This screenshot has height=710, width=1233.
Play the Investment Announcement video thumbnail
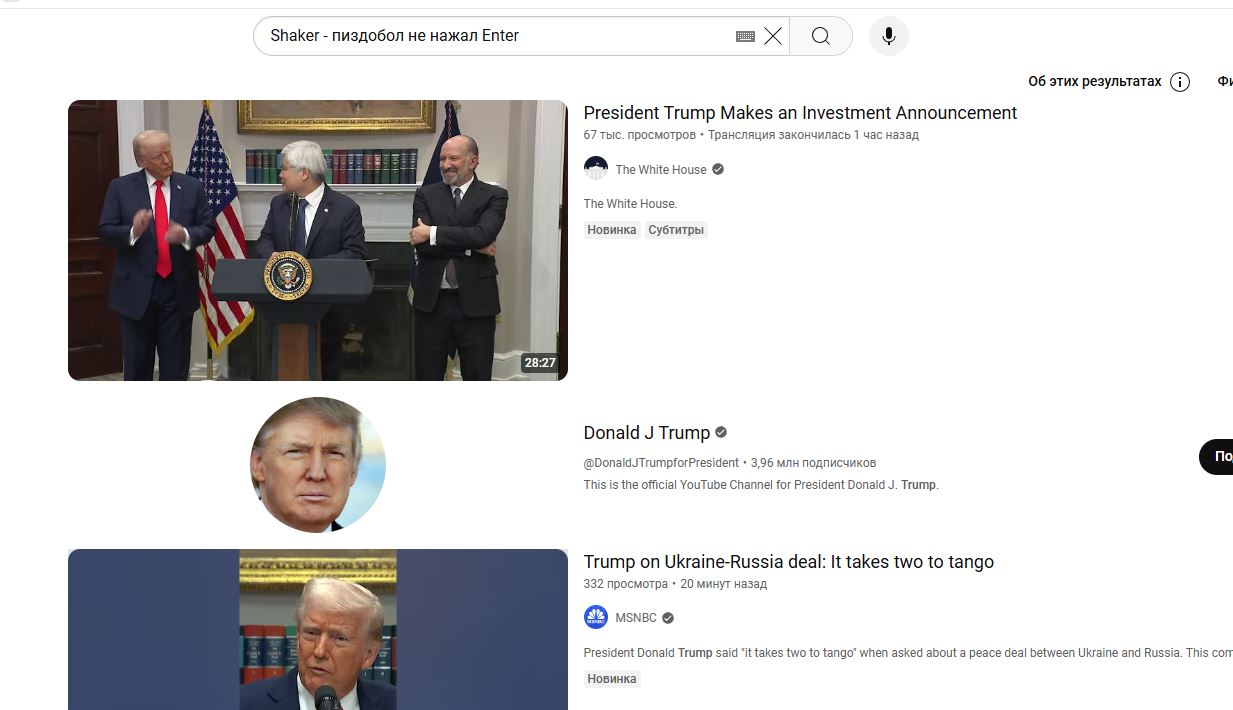pos(318,240)
